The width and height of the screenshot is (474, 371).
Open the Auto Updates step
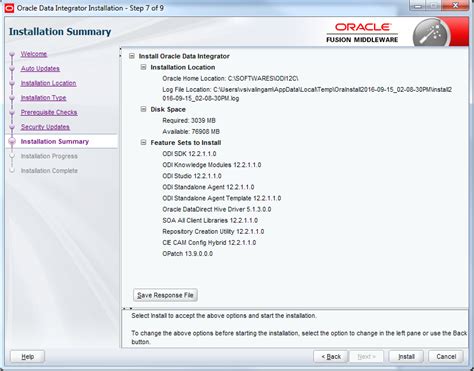[x=40, y=69]
